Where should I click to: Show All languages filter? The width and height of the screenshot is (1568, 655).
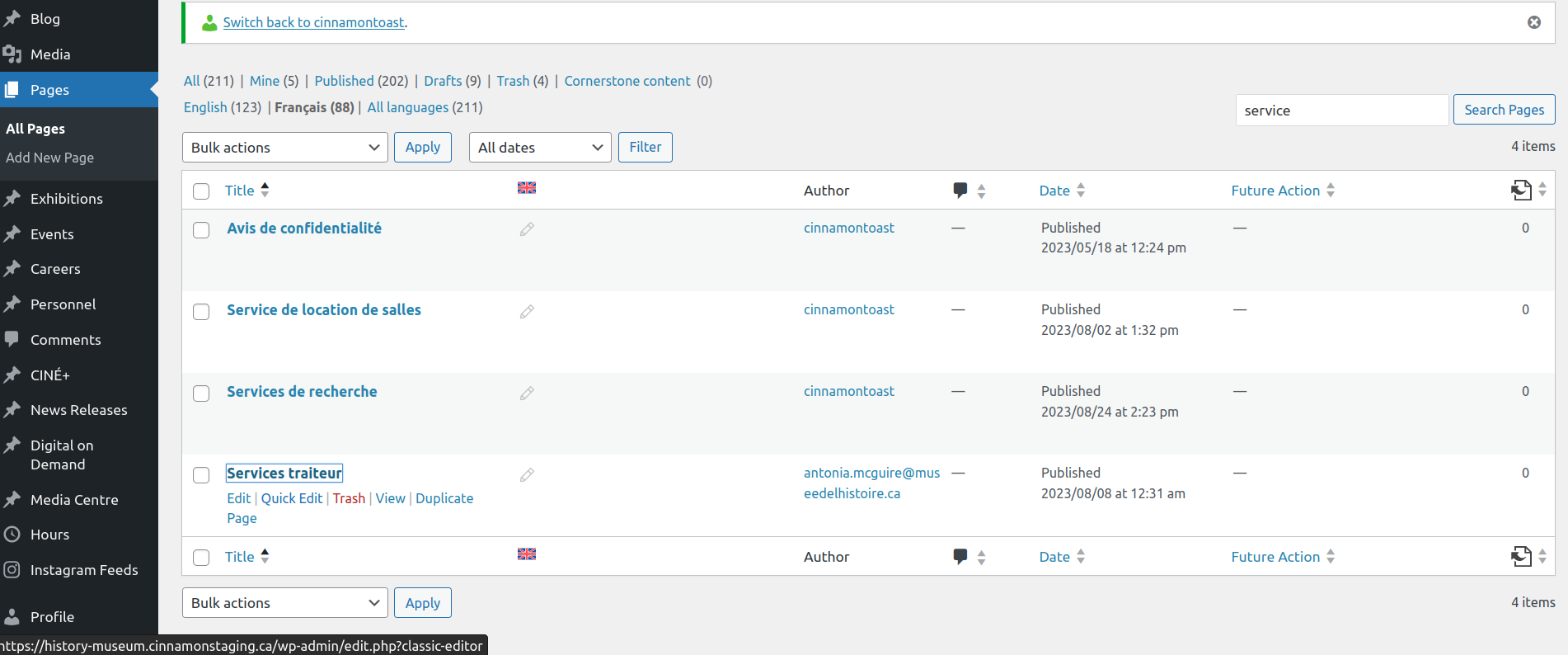click(408, 107)
